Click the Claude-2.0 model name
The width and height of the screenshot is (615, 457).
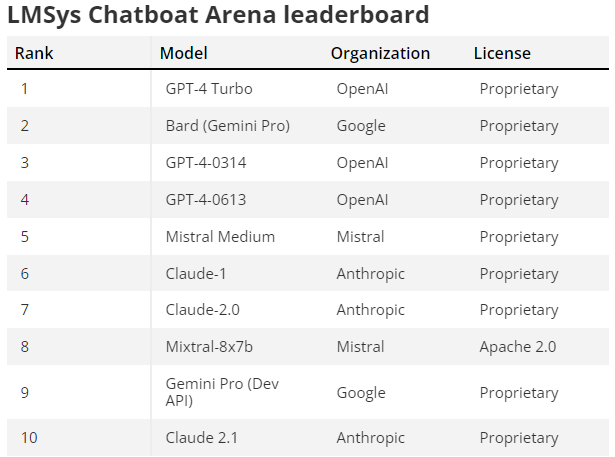point(202,310)
